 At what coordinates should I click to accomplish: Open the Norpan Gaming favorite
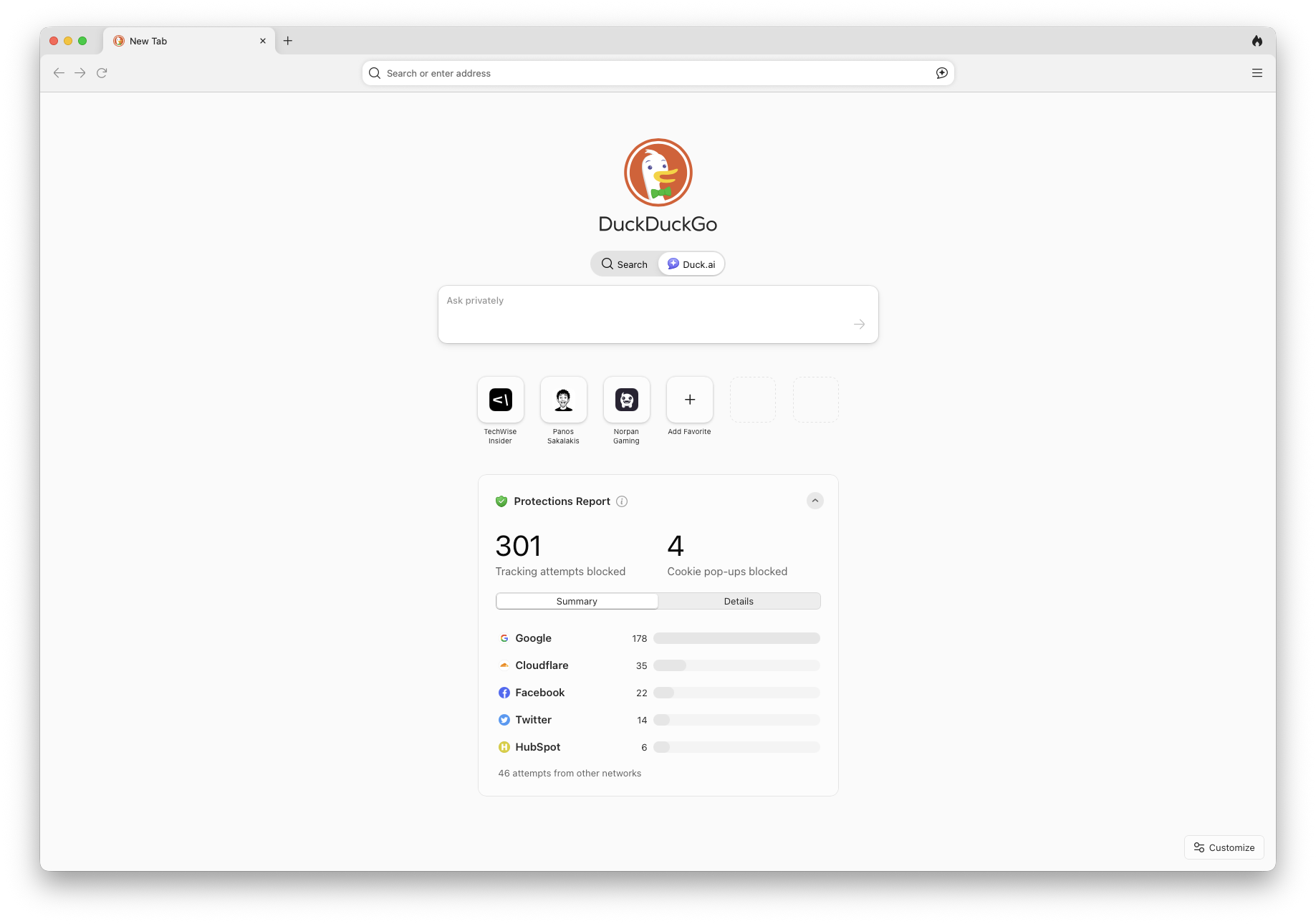click(x=627, y=400)
